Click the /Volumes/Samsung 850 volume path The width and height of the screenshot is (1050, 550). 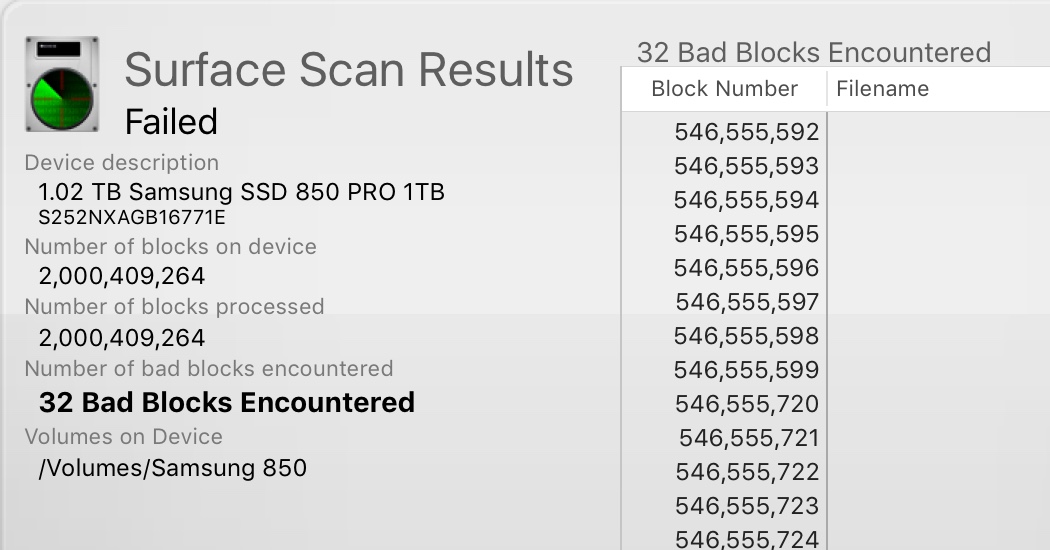click(x=172, y=468)
